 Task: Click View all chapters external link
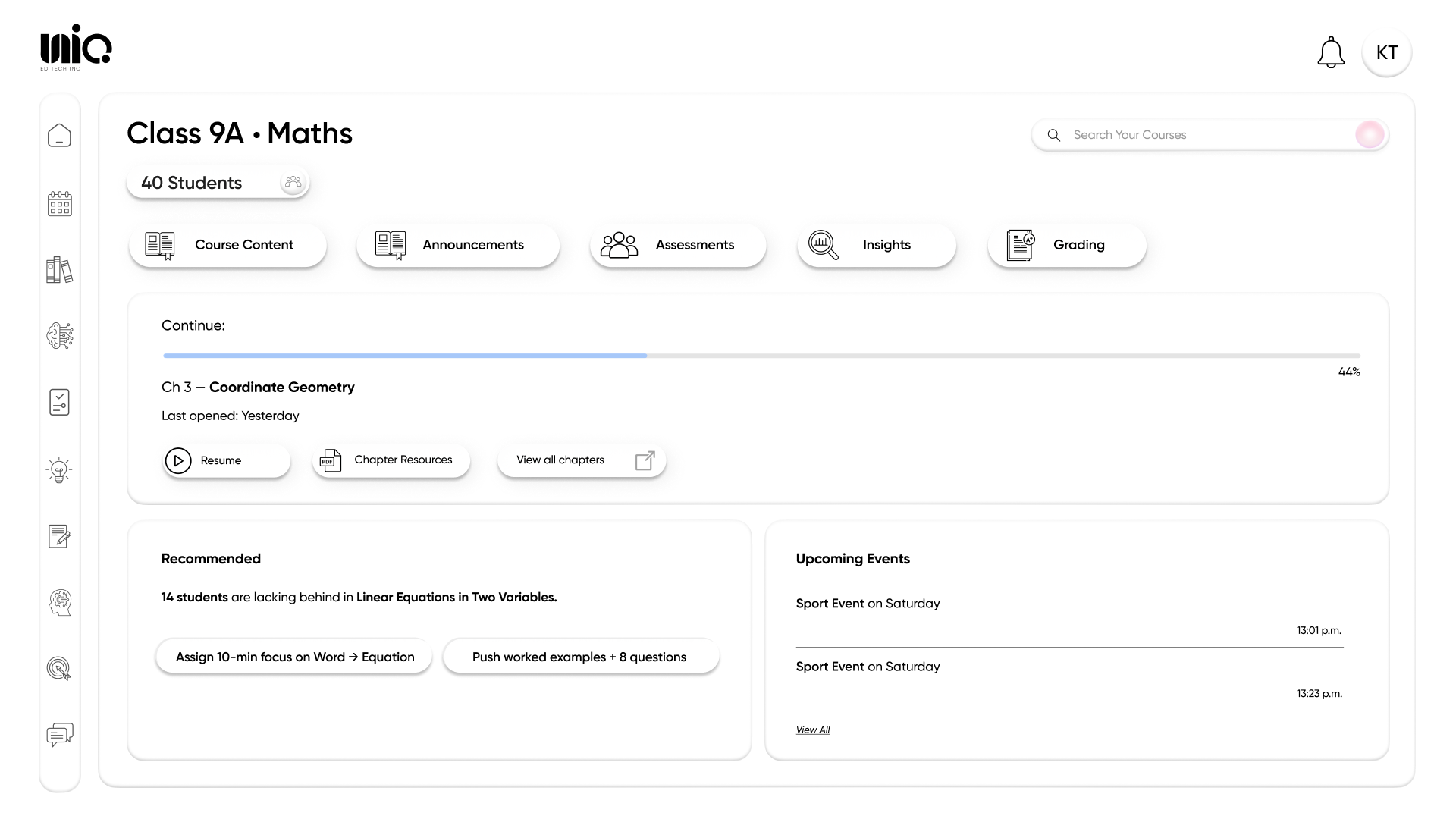(581, 460)
